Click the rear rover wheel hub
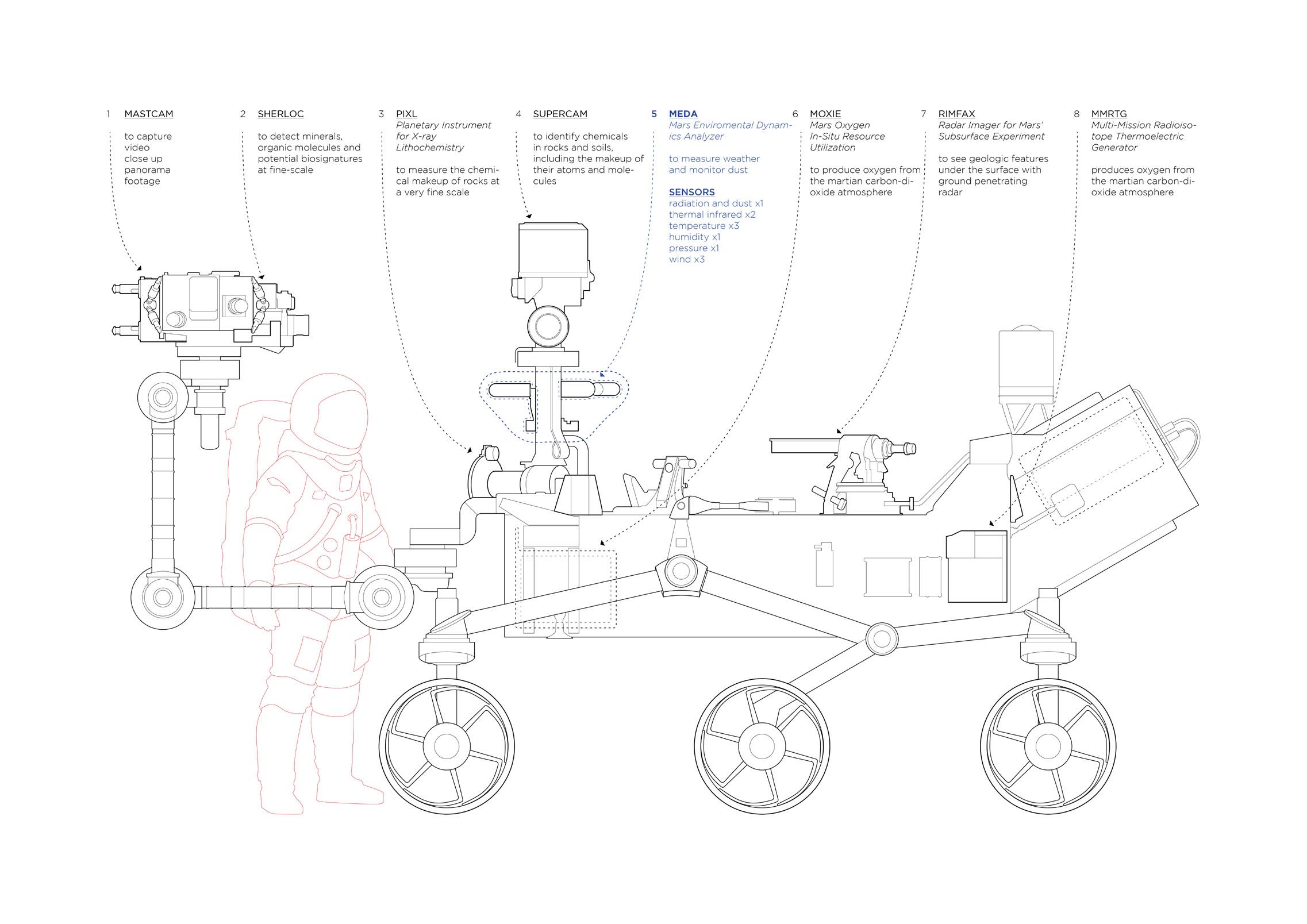1307x924 pixels. tap(1048, 746)
